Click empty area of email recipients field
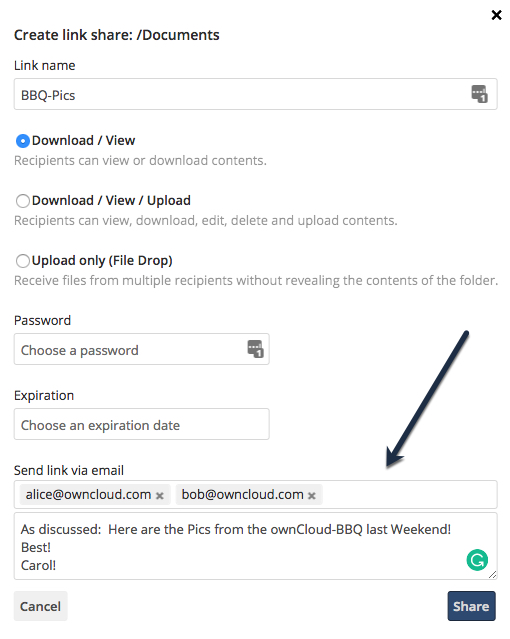The height and width of the screenshot is (639, 510). (410, 495)
